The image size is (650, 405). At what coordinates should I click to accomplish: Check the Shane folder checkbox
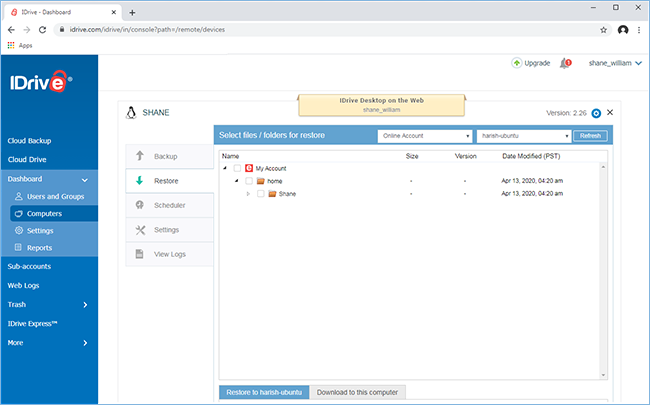[x=260, y=194]
